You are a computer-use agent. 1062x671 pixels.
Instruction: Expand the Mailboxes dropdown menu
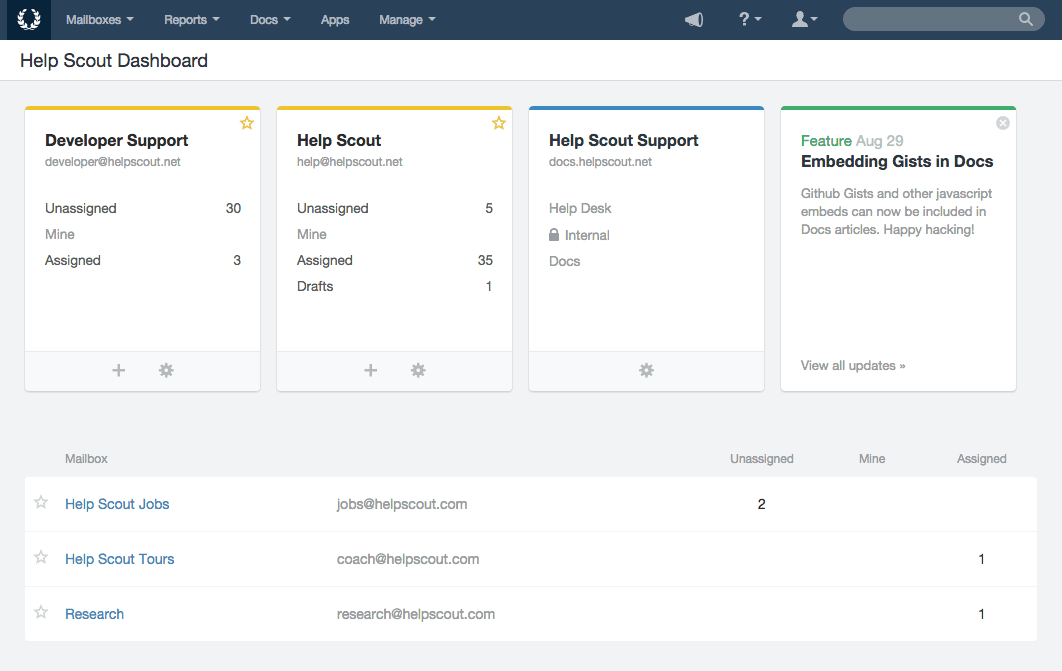[99, 20]
